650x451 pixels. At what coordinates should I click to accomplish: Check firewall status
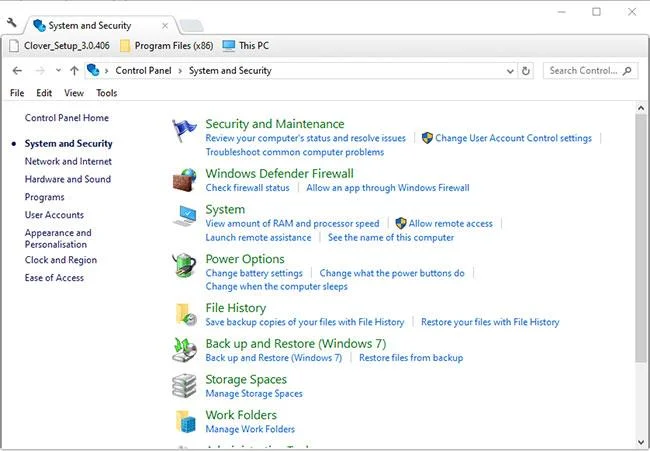pyautogui.click(x=247, y=188)
